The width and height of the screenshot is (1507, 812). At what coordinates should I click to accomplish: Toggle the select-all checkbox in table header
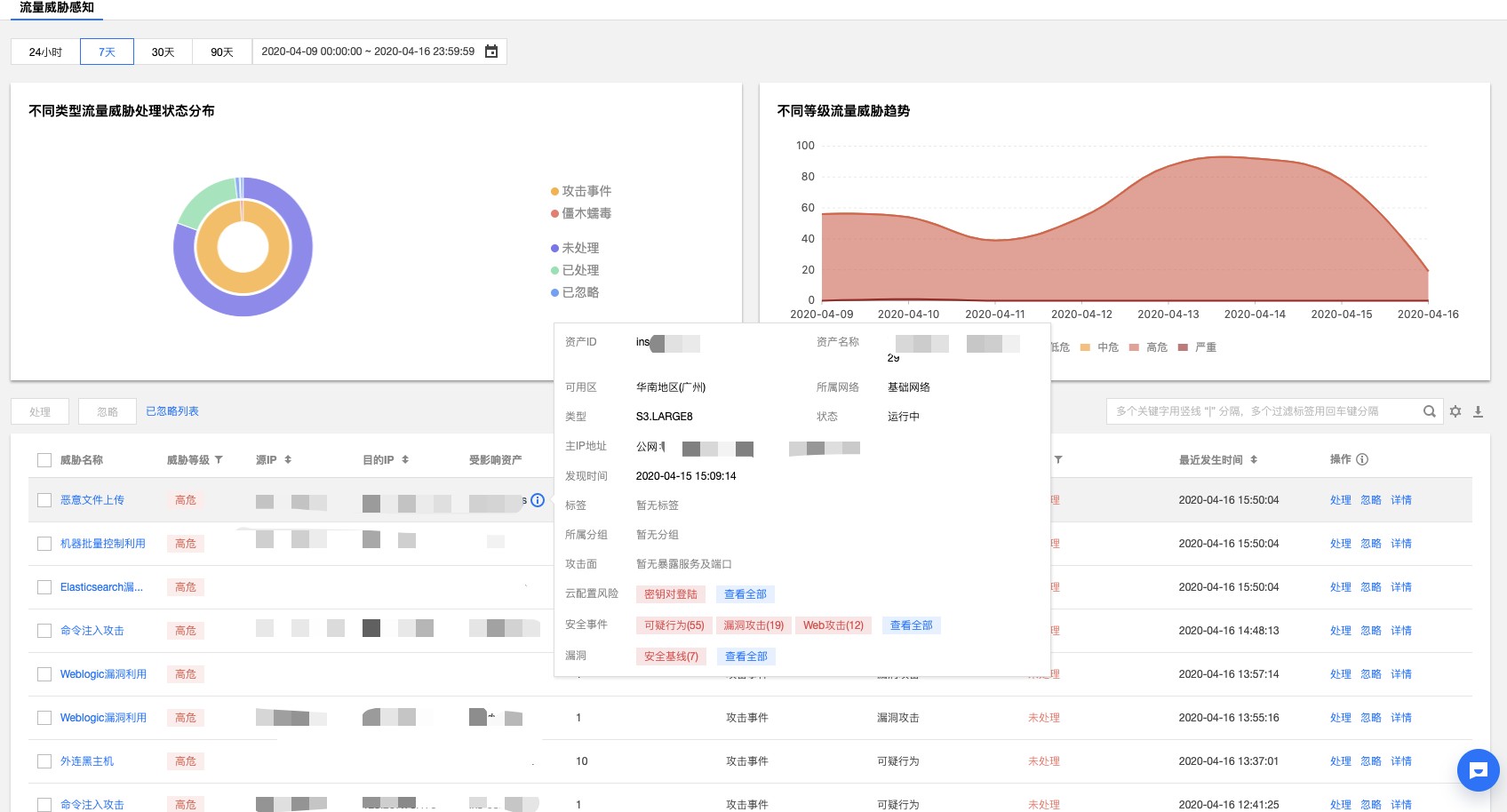(x=44, y=460)
